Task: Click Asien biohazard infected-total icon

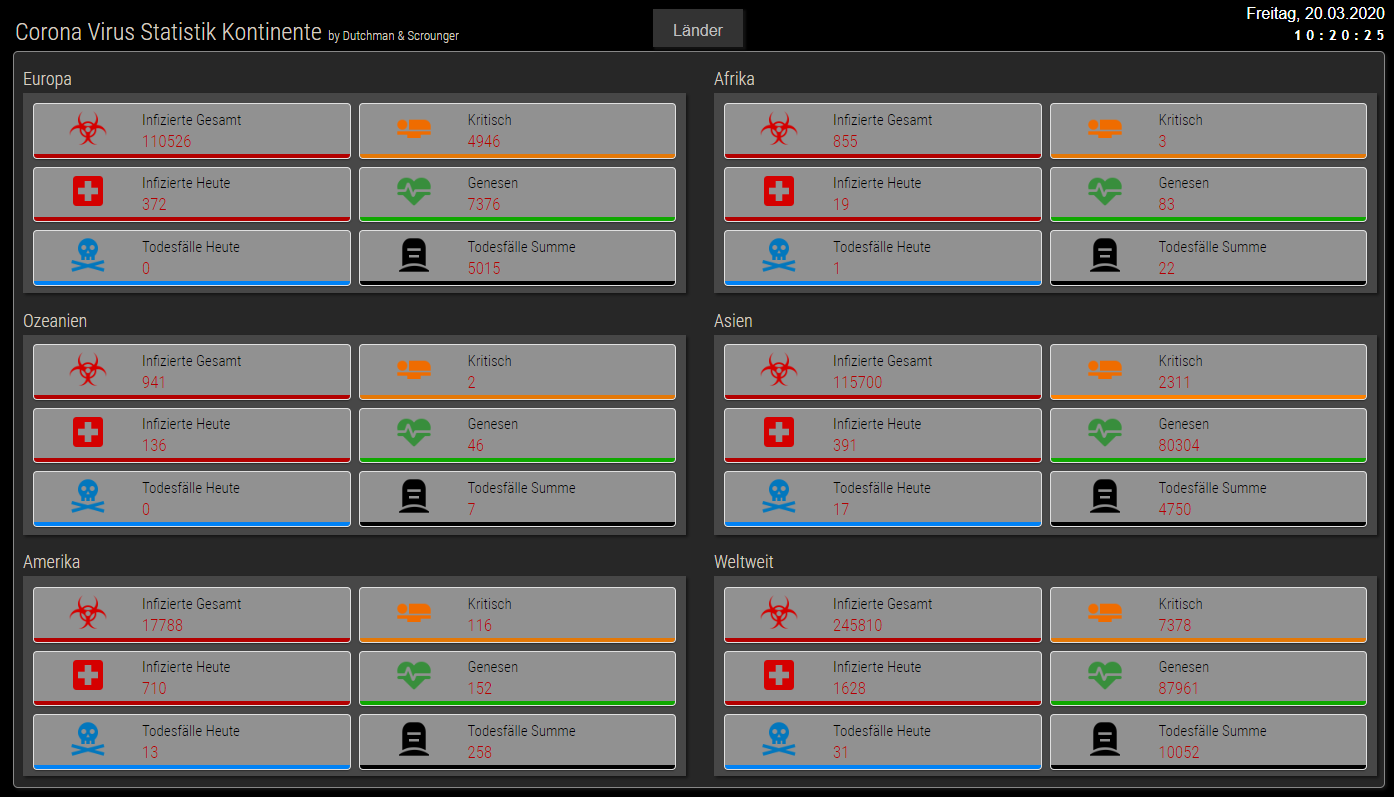Action: click(x=779, y=369)
